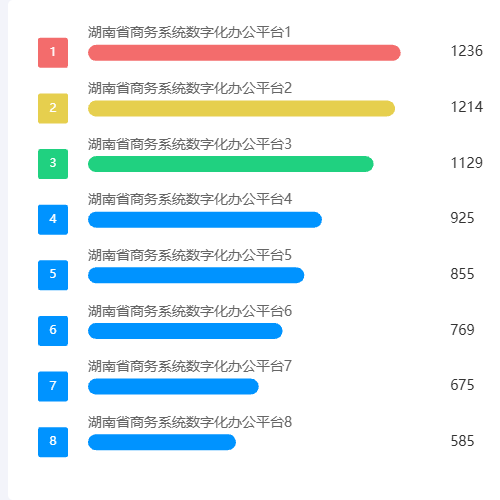Click the red progress bar for platform 1
The image size is (500, 500).
point(244,53)
